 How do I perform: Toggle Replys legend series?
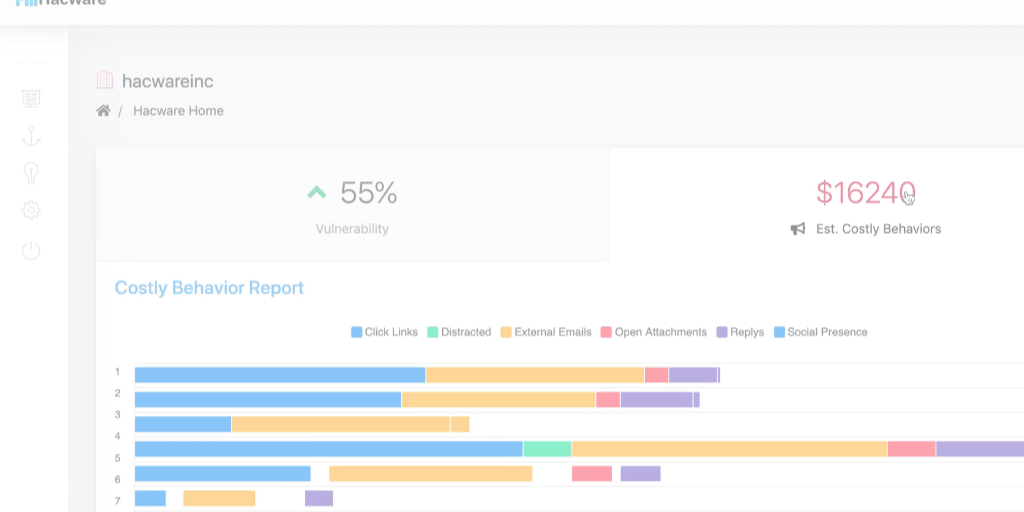tap(740, 332)
